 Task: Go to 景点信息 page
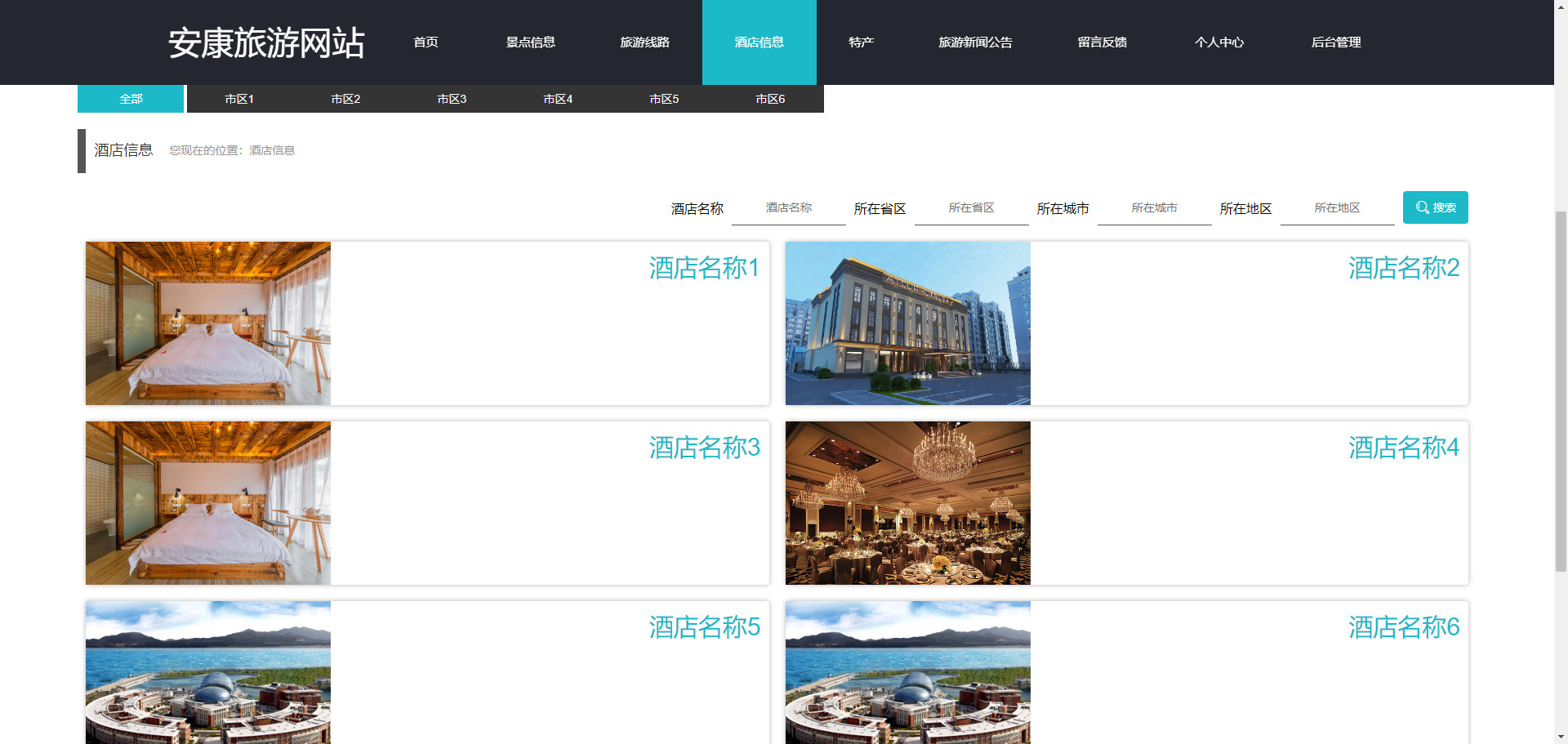530,42
